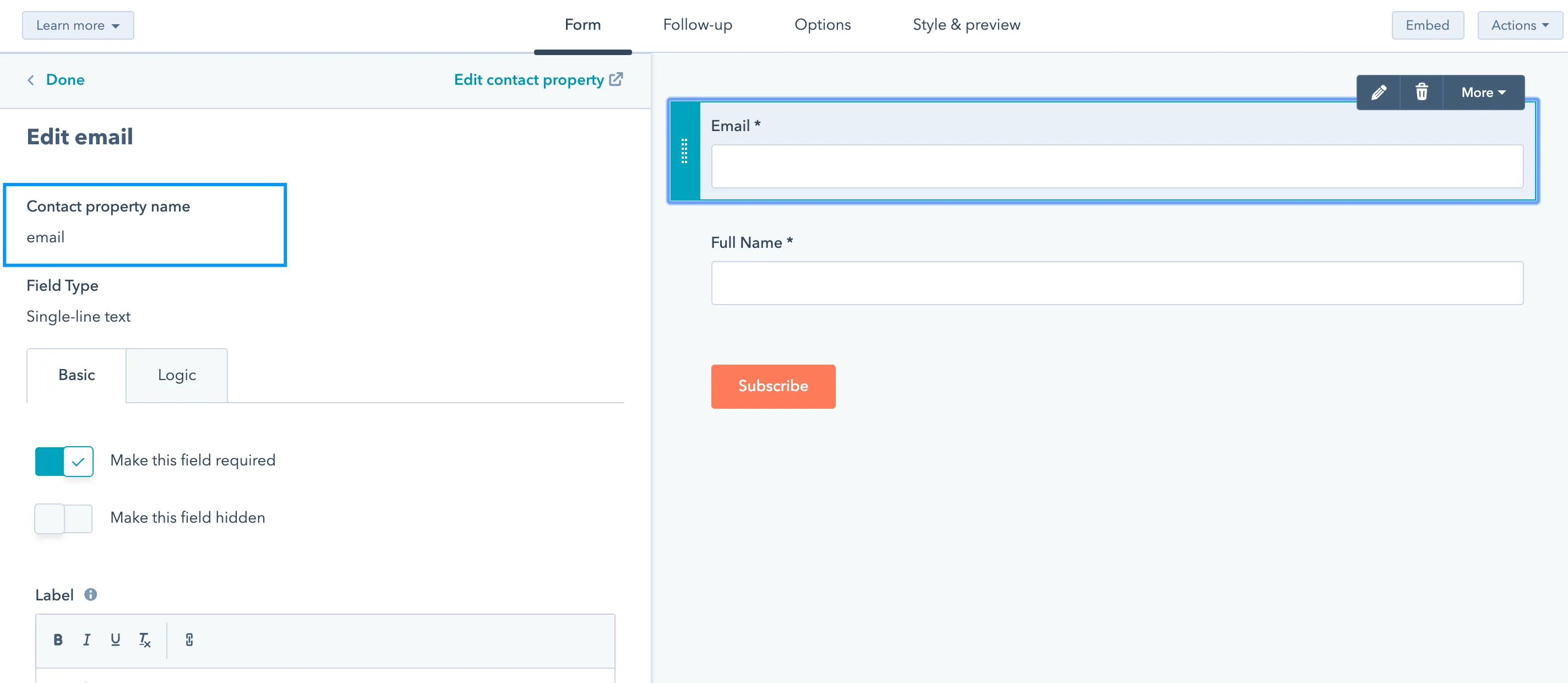1568x683 pixels.
Task: Insert a link in Label editor
Action: click(189, 640)
